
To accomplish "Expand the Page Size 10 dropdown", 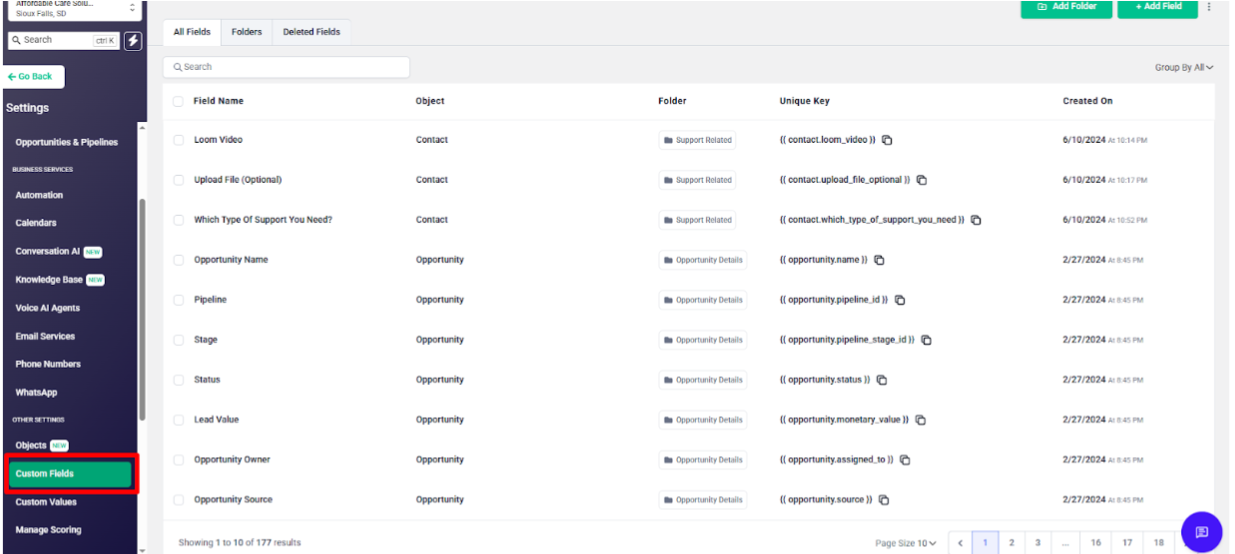I will click(x=906, y=543).
